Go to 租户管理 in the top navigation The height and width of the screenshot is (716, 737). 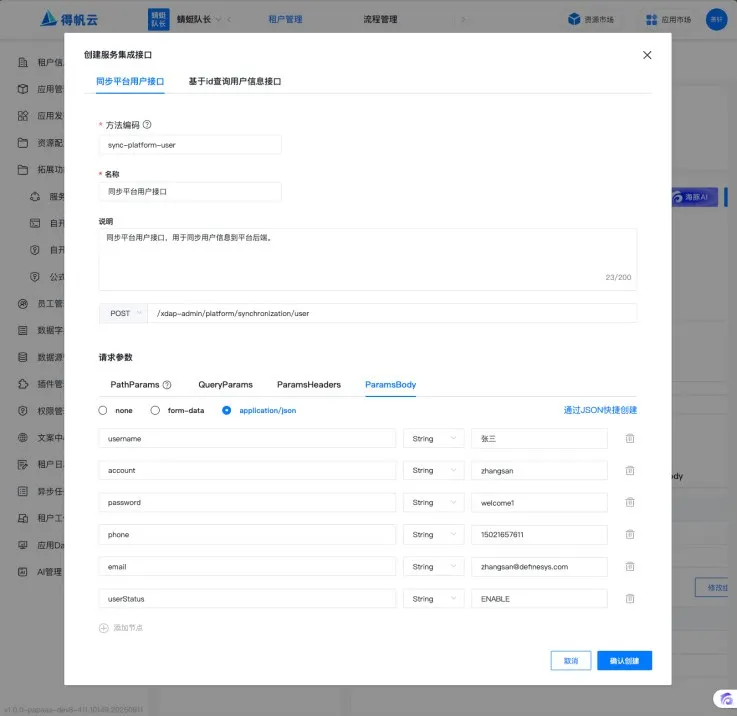[285, 19]
